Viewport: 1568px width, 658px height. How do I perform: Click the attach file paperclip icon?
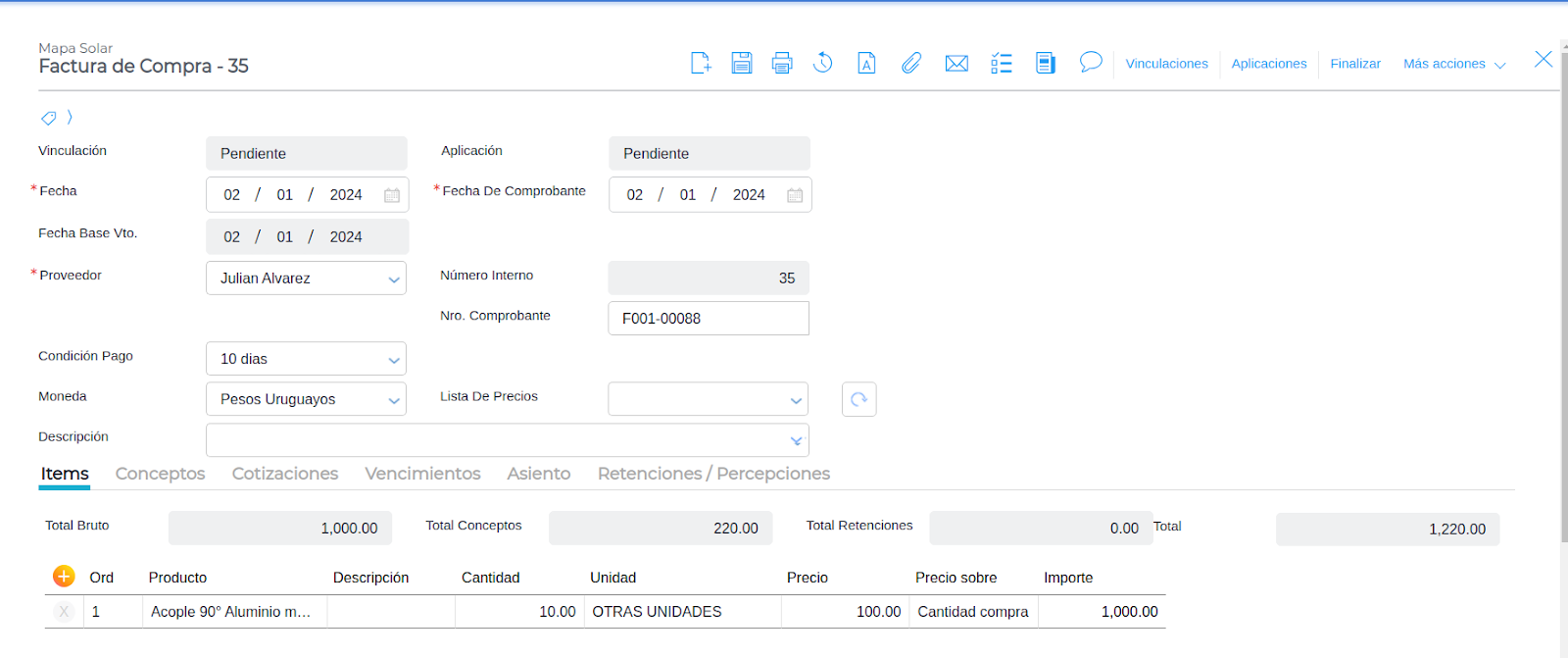click(911, 64)
